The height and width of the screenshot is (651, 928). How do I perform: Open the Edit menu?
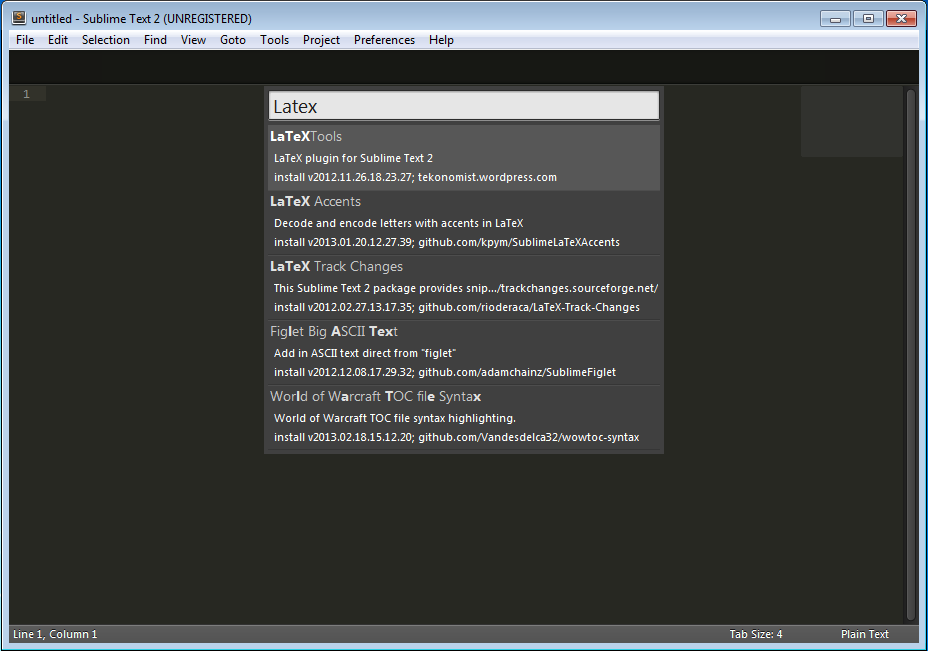58,40
